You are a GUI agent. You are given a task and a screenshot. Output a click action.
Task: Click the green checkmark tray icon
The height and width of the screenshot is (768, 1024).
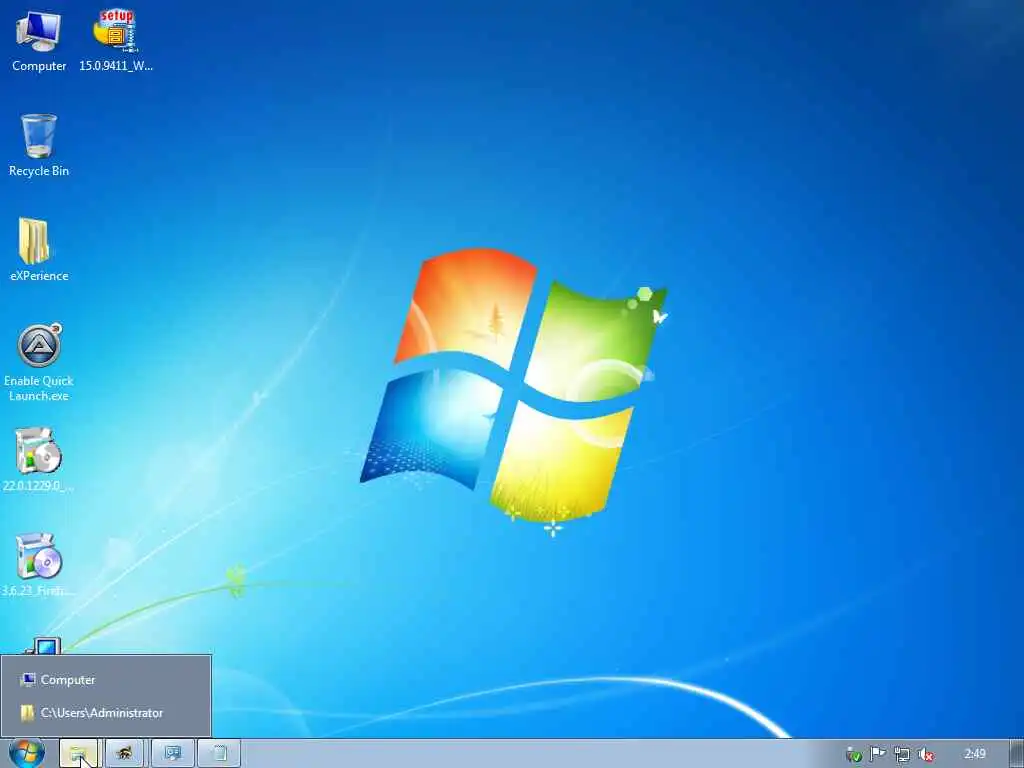[854, 755]
